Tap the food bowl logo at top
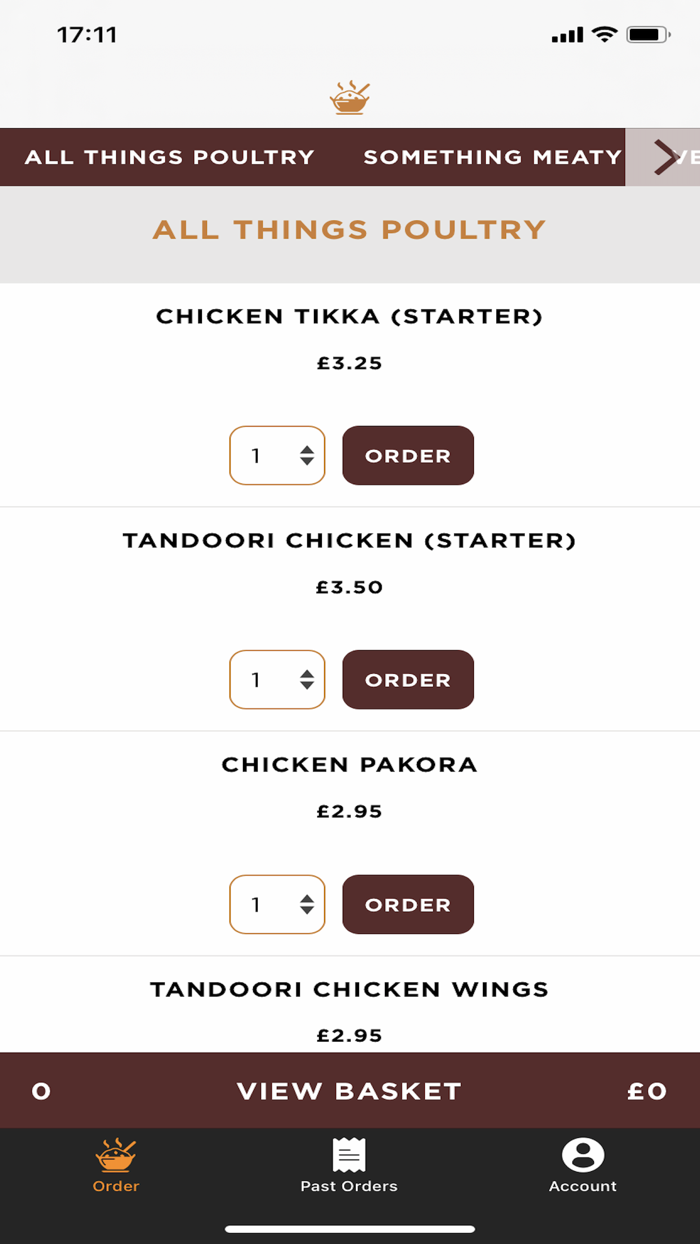700x1244 pixels. (x=350, y=98)
